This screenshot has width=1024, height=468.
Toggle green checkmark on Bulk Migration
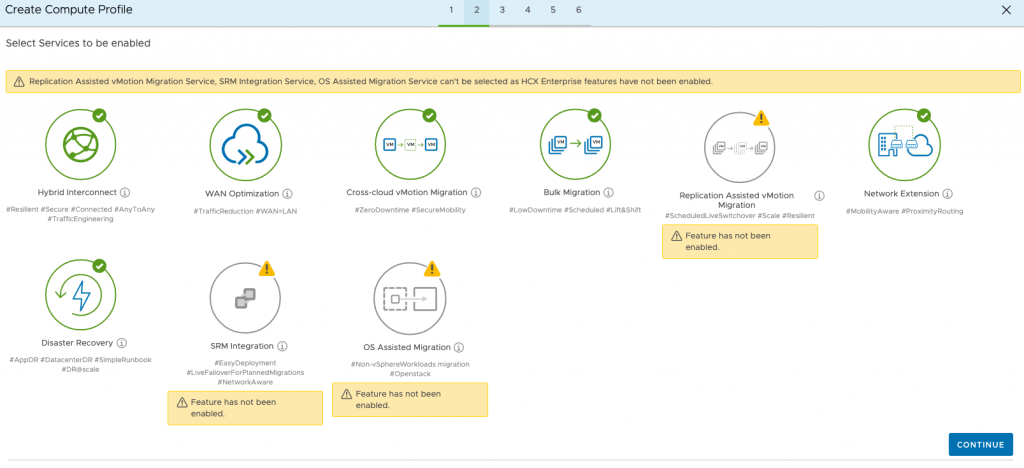click(x=594, y=116)
